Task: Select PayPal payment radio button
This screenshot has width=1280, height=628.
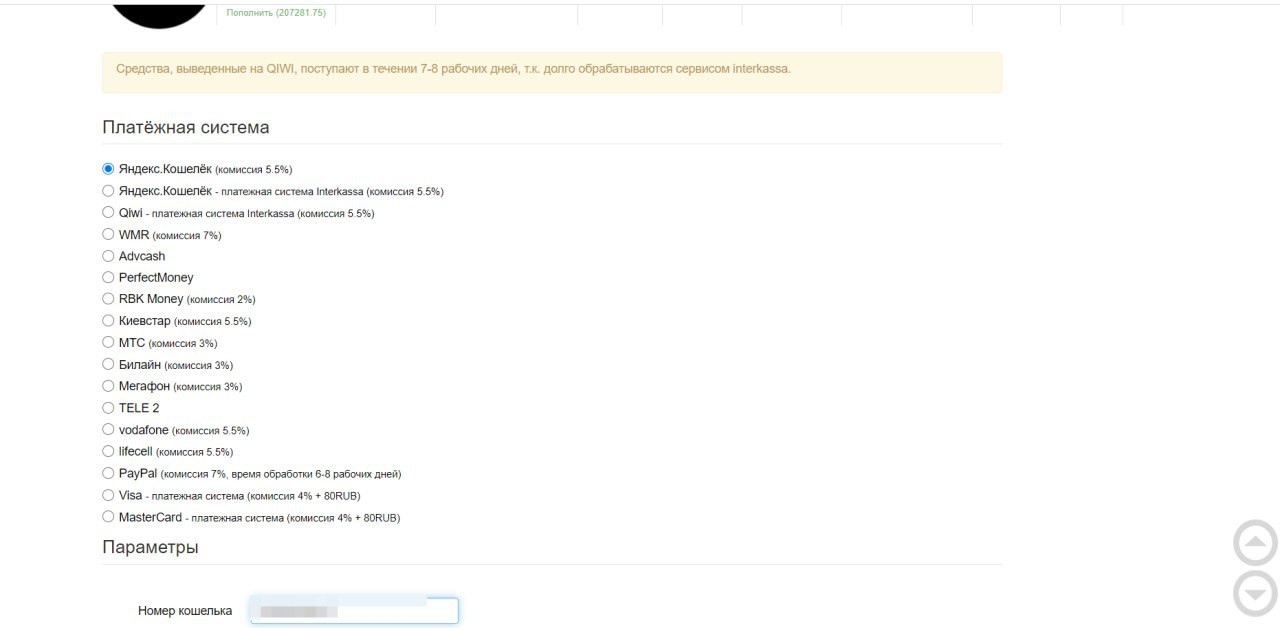Action: coord(108,473)
